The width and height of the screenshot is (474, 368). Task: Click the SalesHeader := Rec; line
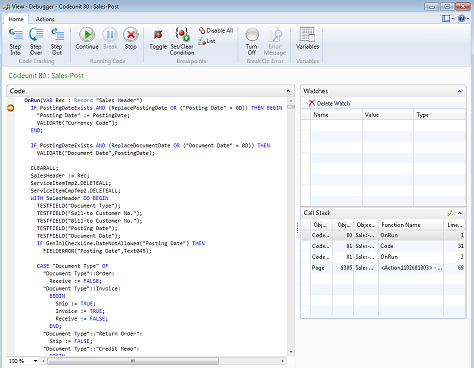point(60,175)
